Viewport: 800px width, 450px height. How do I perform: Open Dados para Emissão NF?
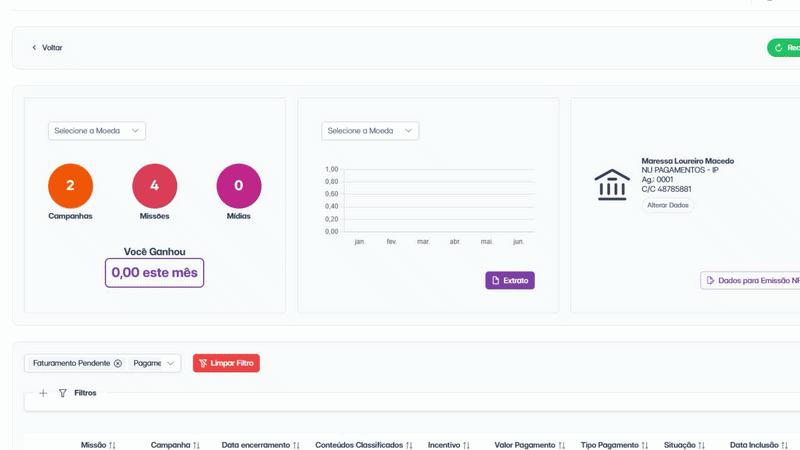(x=750, y=280)
